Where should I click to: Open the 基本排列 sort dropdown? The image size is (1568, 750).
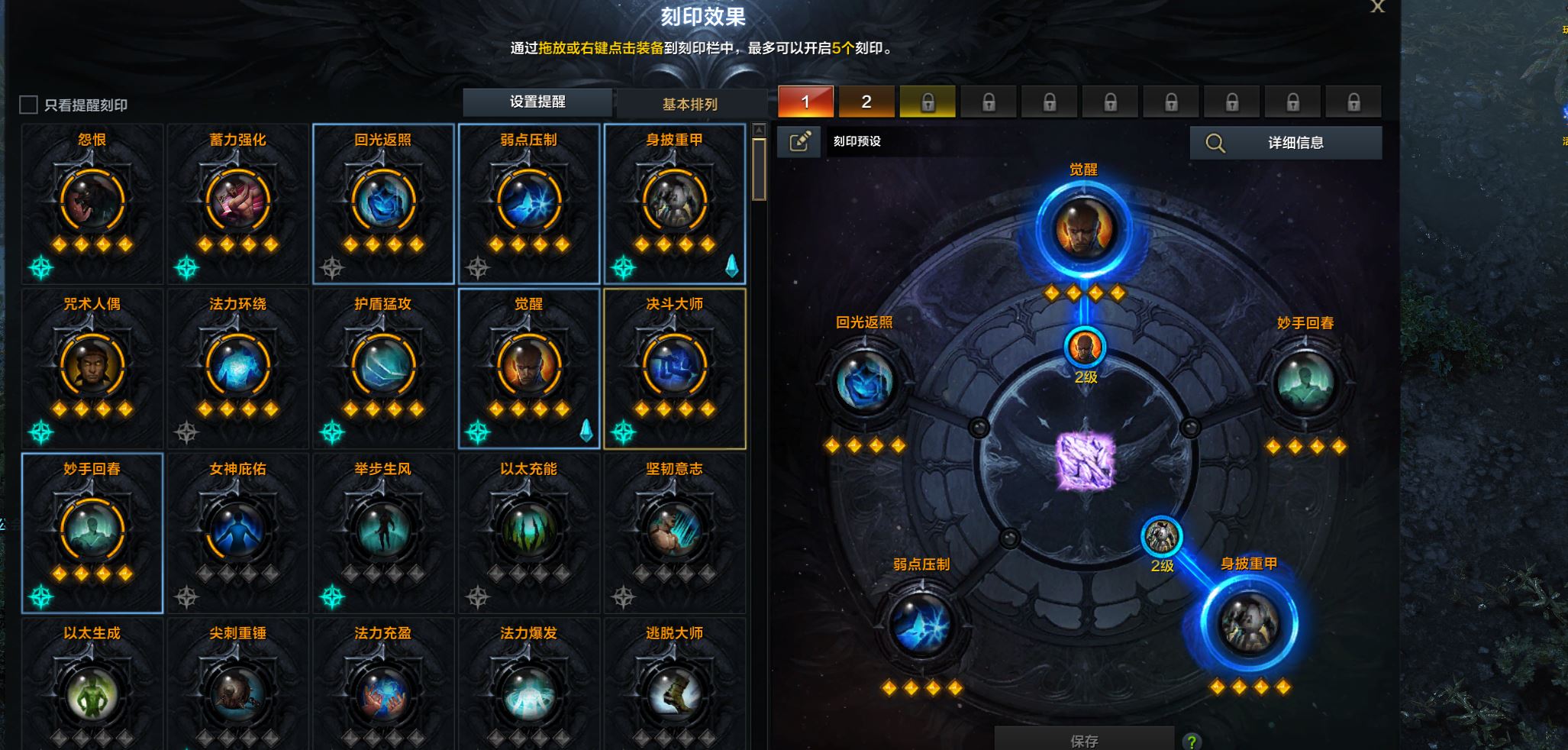click(690, 104)
